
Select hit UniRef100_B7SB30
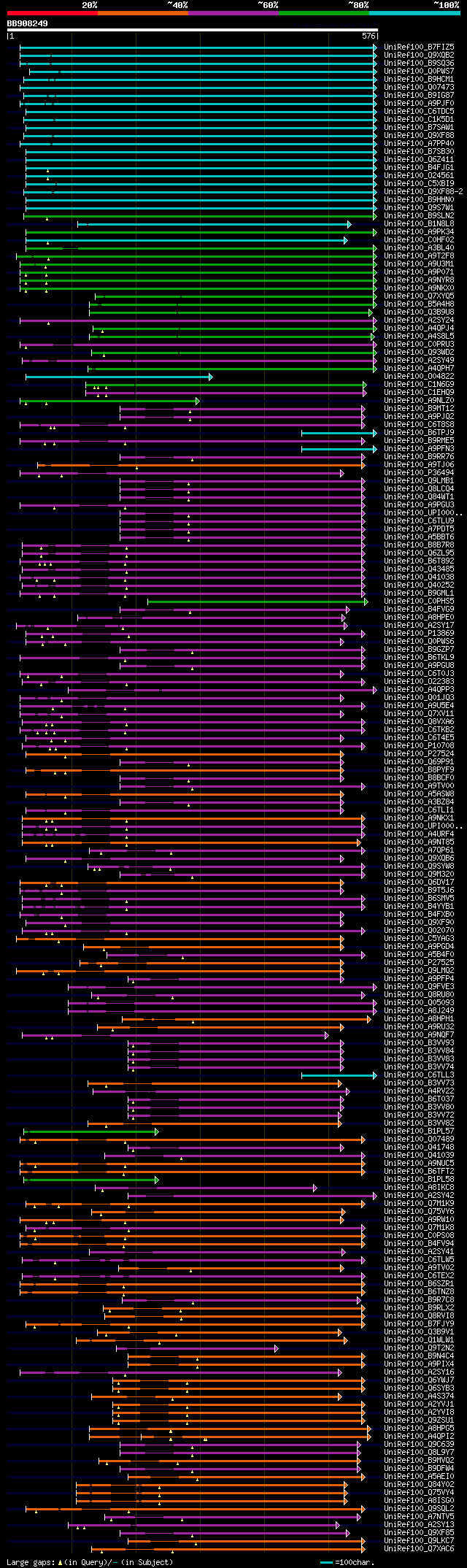[419, 151]
